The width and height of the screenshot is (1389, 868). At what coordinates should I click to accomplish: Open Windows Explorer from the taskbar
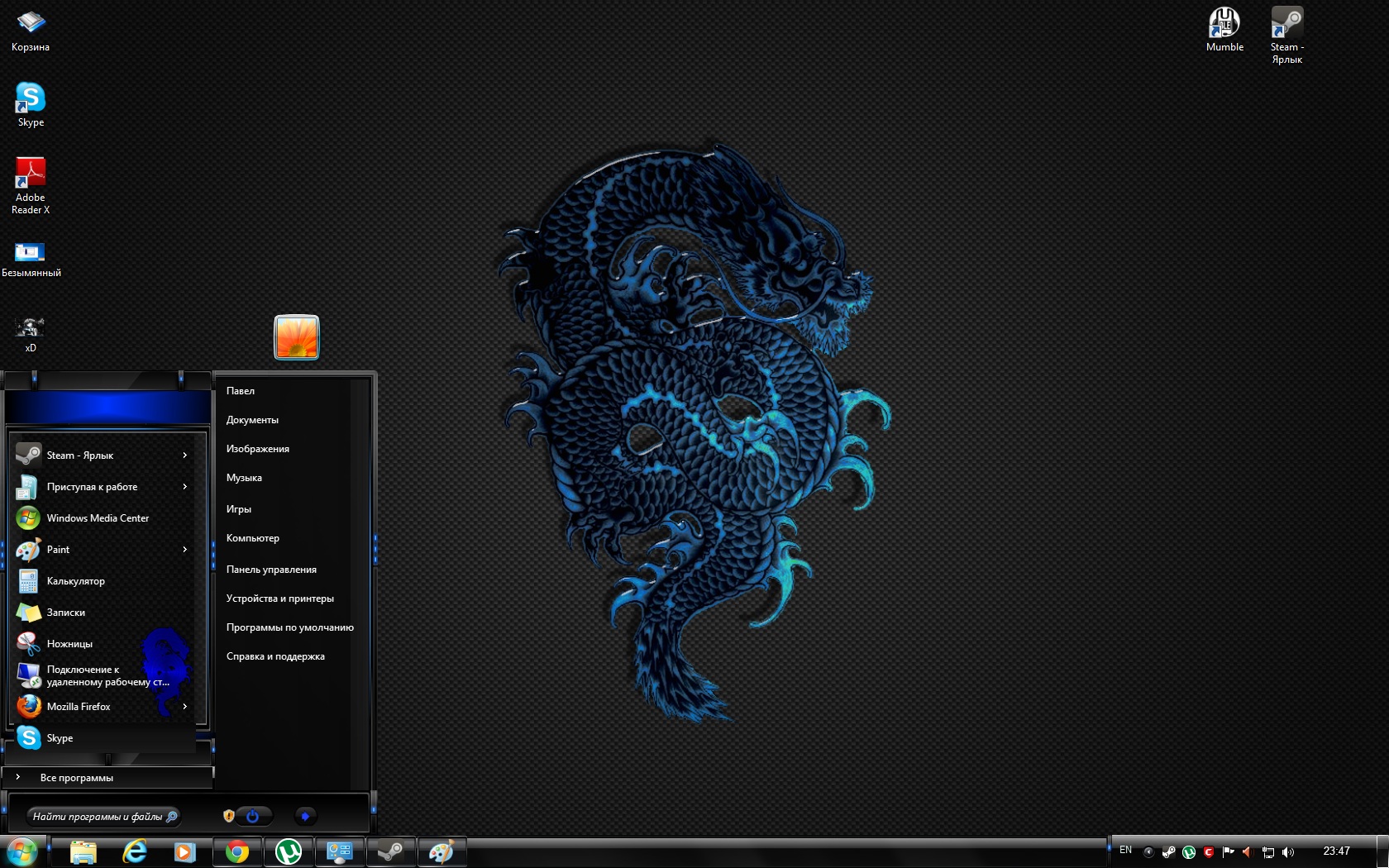83,852
